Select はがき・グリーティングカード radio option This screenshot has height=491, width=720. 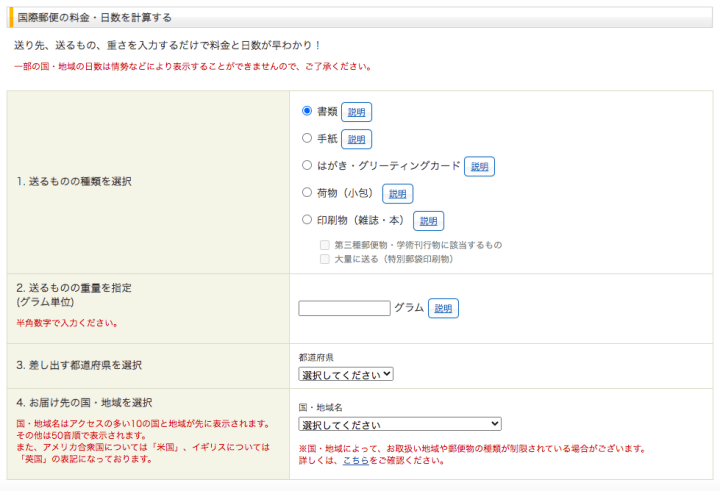307,165
